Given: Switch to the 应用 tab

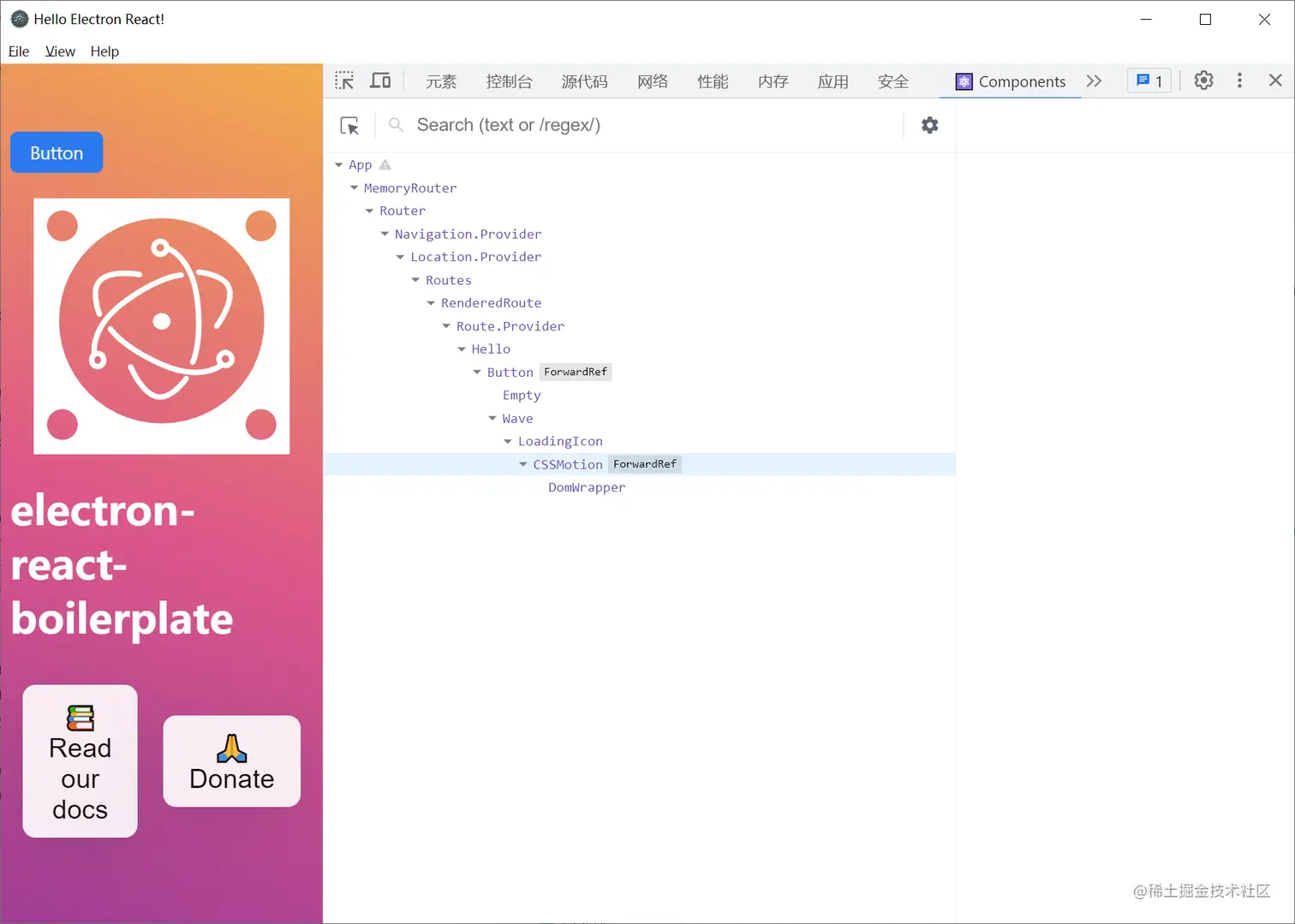Looking at the screenshot, I should (x=832, y=81).
